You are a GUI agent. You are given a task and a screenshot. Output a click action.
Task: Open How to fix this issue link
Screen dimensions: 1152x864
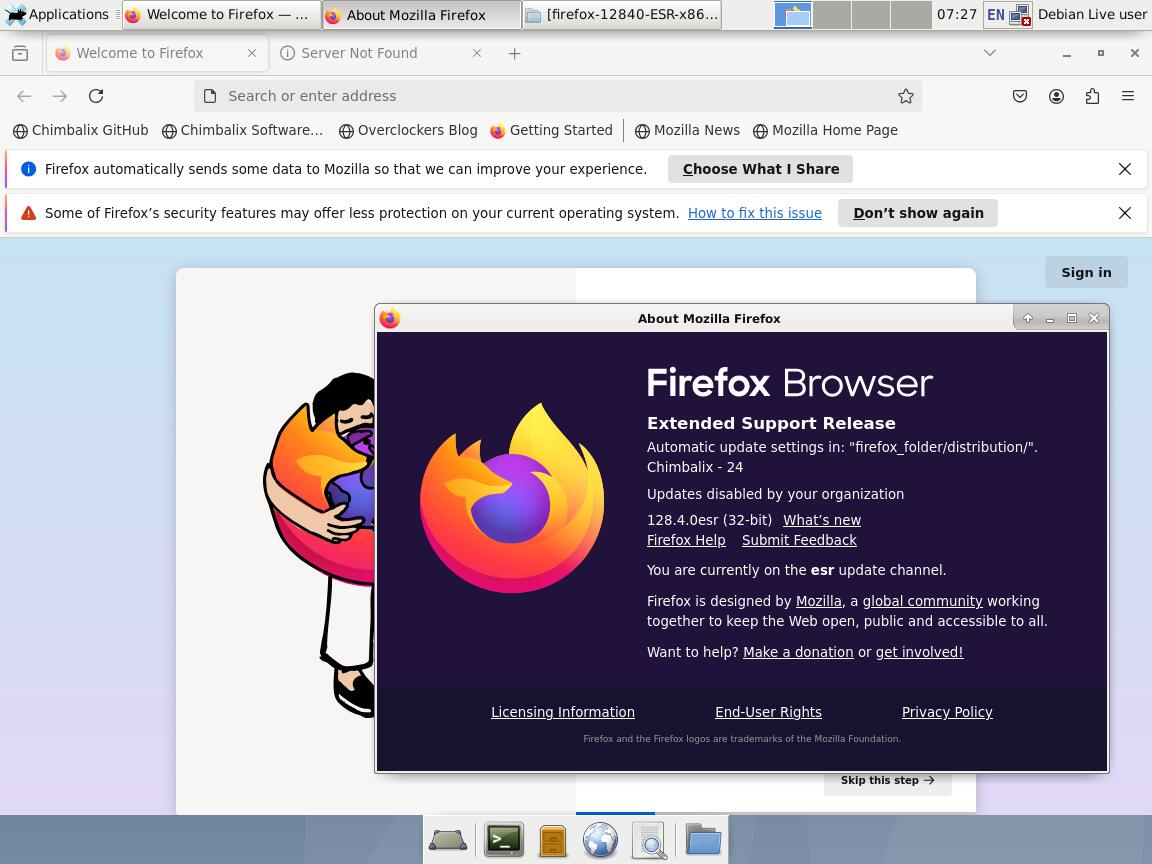click(x=755, y=213)
